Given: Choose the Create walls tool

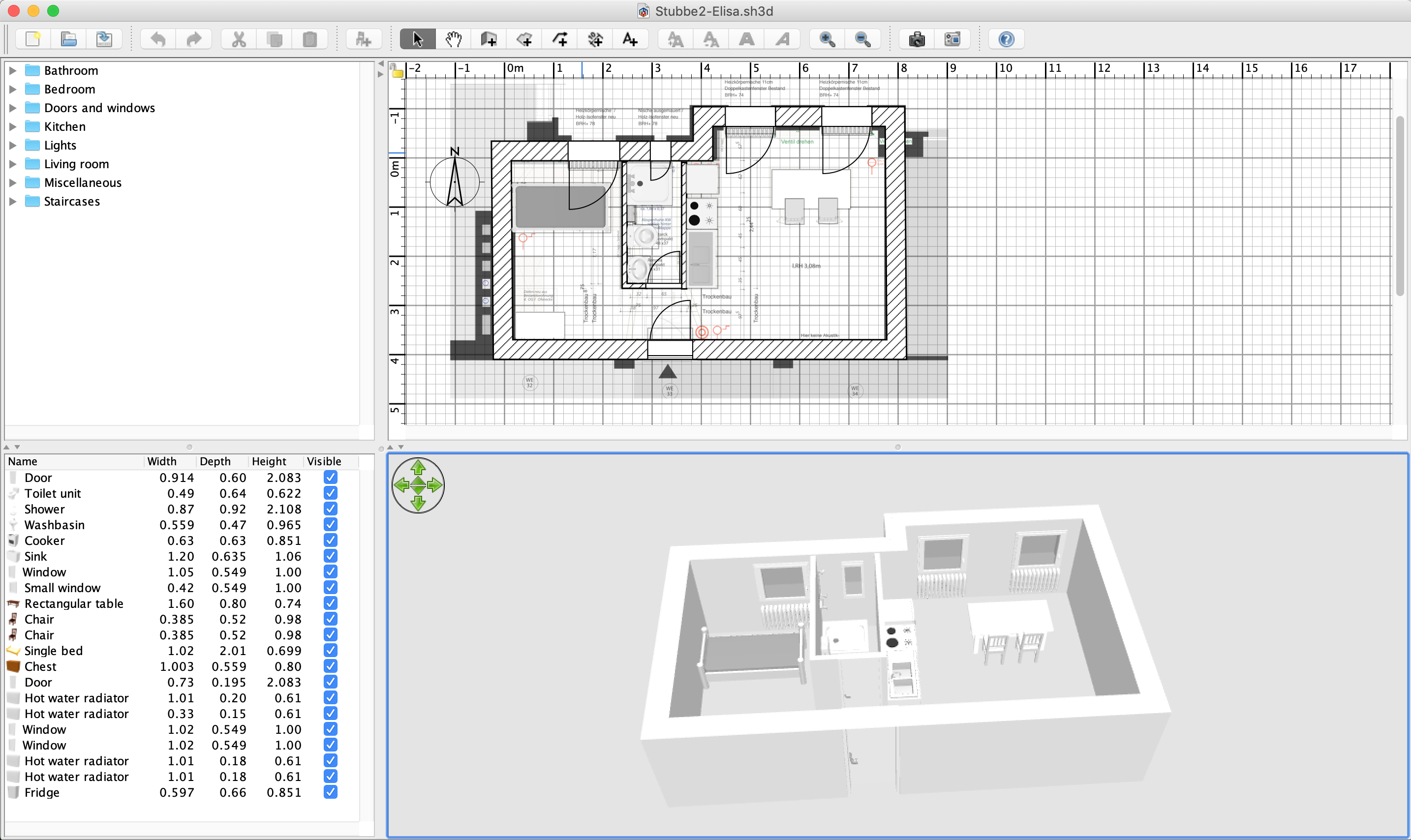Looking at the screenshot, I should pos(488,39).
